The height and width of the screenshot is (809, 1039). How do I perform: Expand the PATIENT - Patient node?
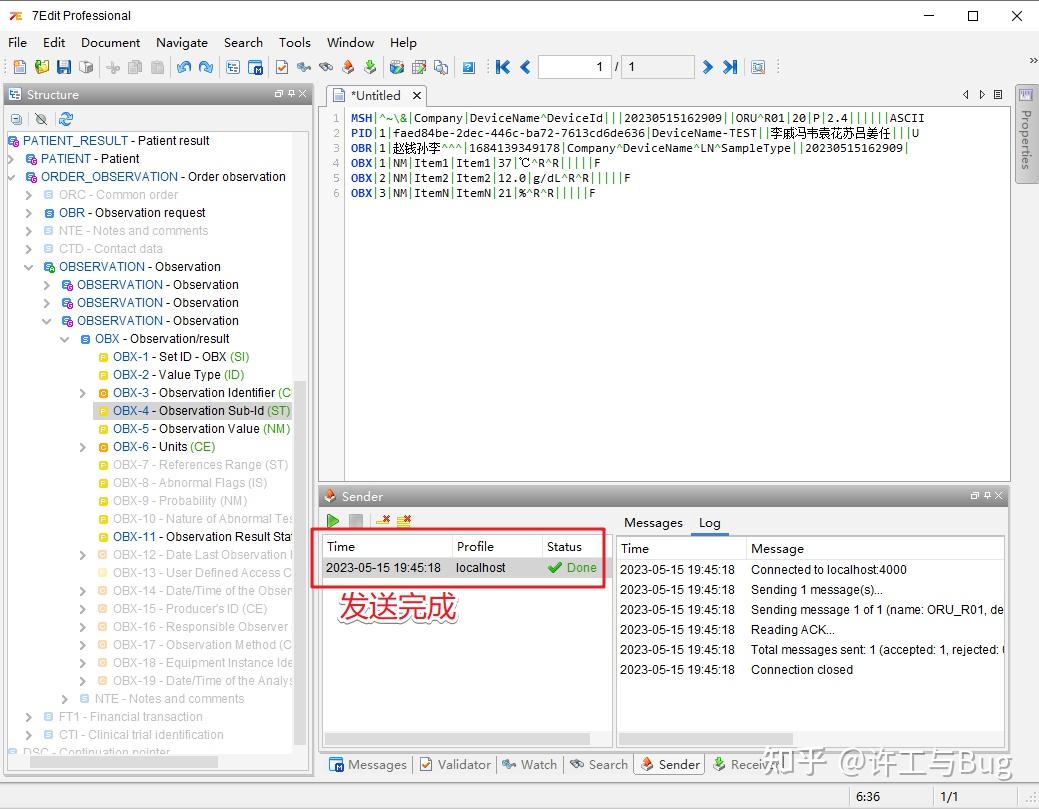pyautogui.click(x=12, y=159)
